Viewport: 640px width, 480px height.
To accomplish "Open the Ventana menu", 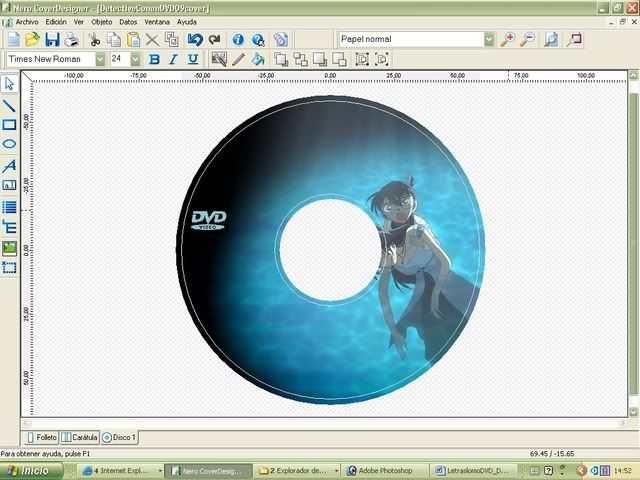I will click(x=157, y=22).
